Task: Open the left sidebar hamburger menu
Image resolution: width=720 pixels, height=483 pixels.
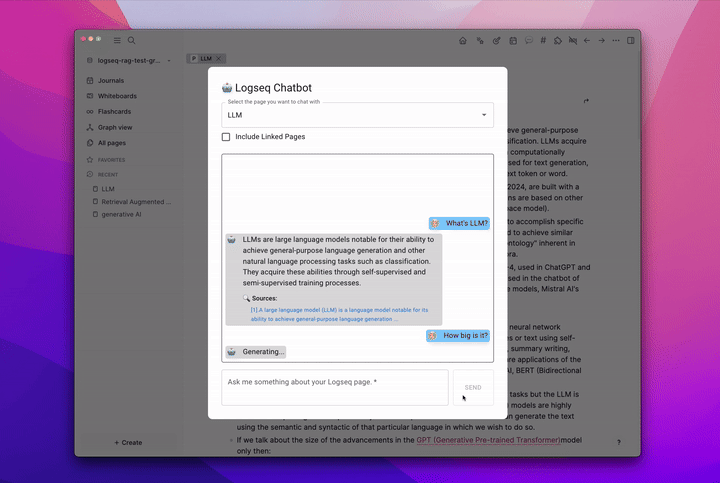Action: (x=117, y=40)
